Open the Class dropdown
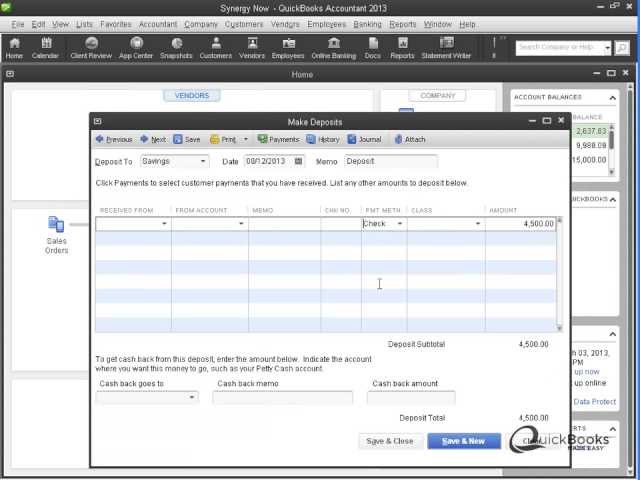 [x=478, y=224]
